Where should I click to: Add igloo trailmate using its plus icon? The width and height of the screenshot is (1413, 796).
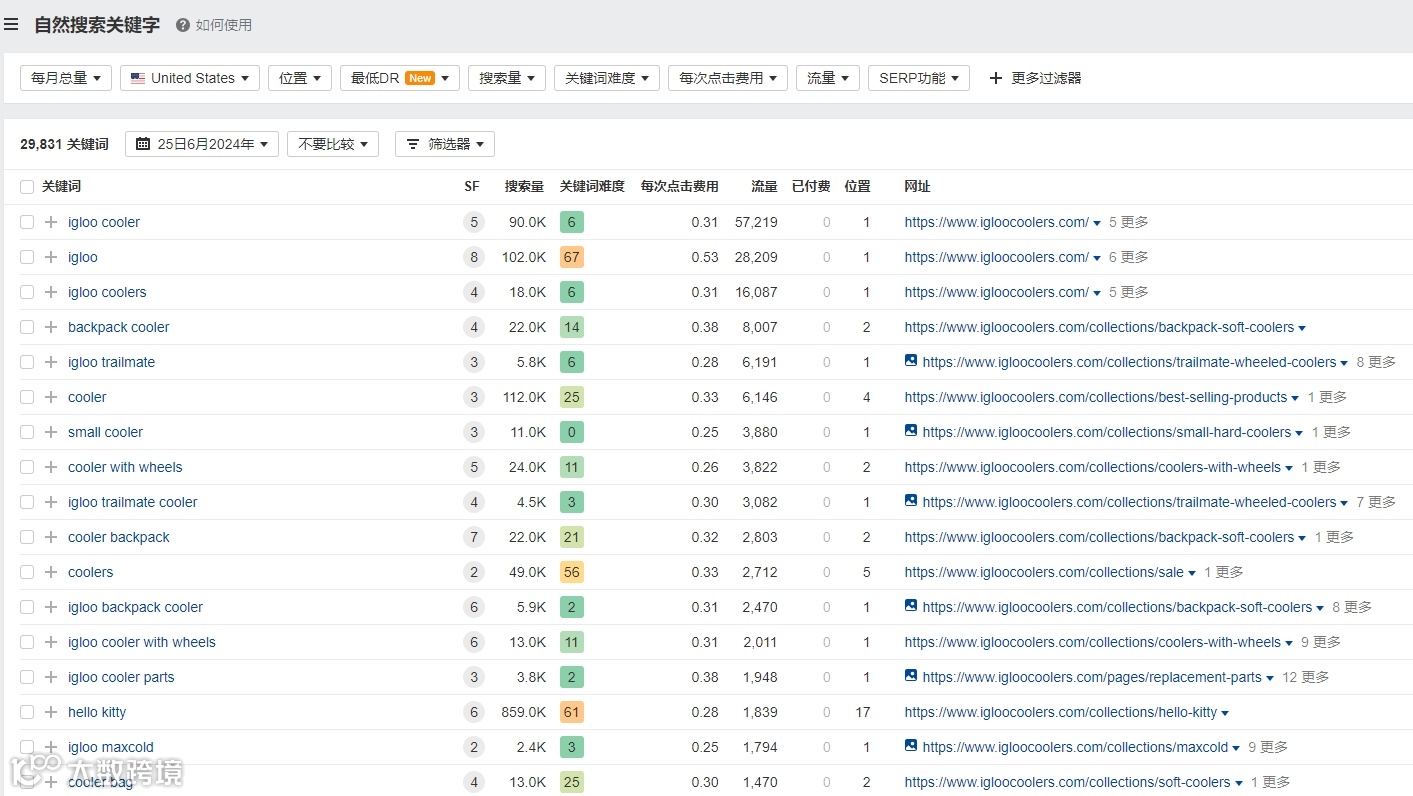point(51,362)
